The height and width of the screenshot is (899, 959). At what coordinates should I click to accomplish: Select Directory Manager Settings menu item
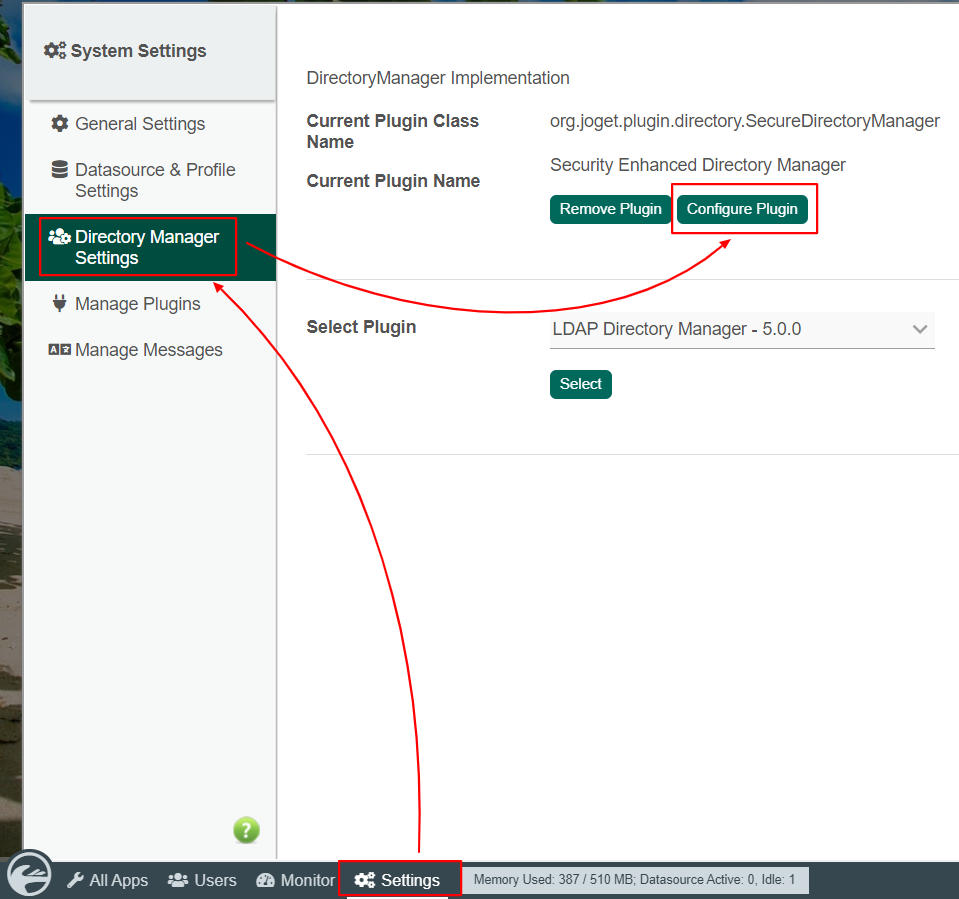pyautogui.click(x=150, y=247)
